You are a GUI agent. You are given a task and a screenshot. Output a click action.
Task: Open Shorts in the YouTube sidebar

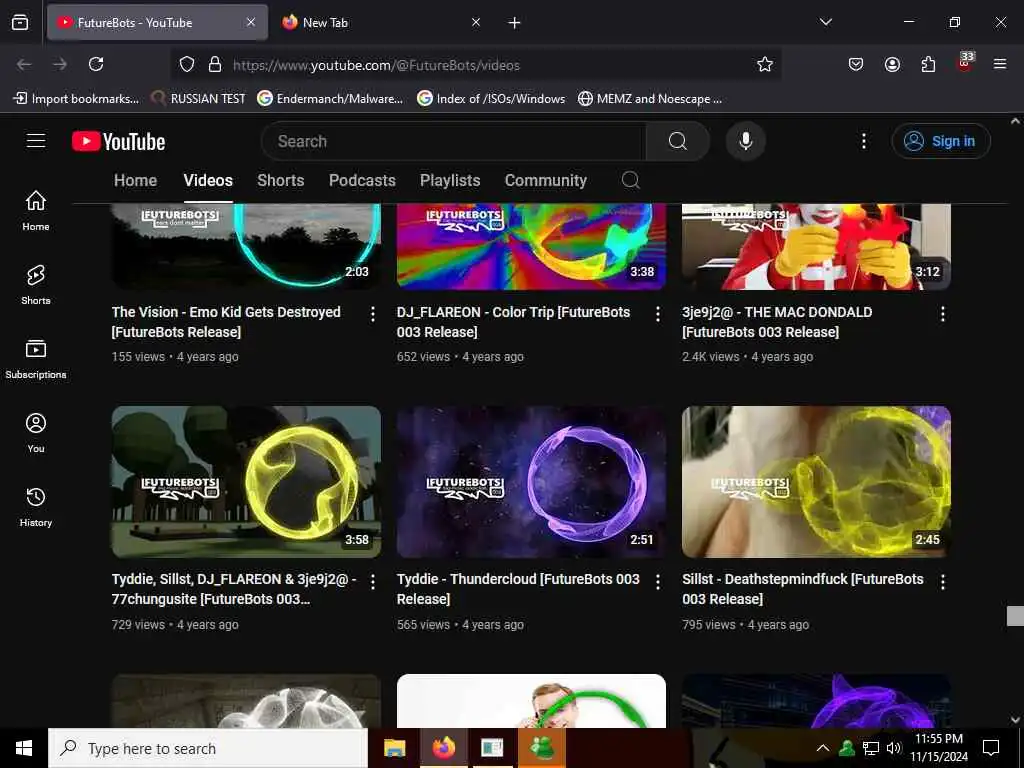(36, 285)
